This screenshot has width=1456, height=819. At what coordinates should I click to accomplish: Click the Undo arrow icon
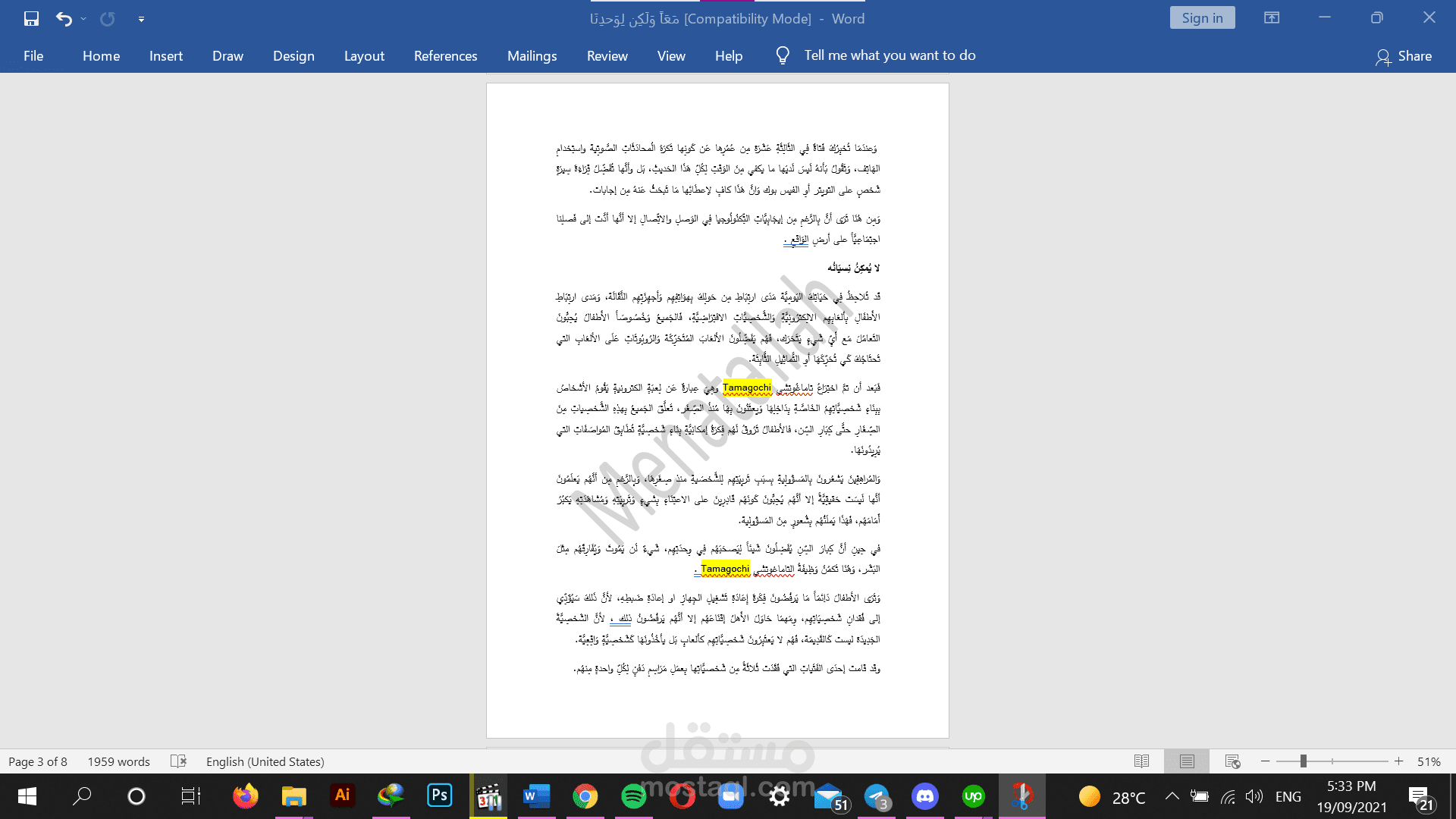(x=64, y=19)
